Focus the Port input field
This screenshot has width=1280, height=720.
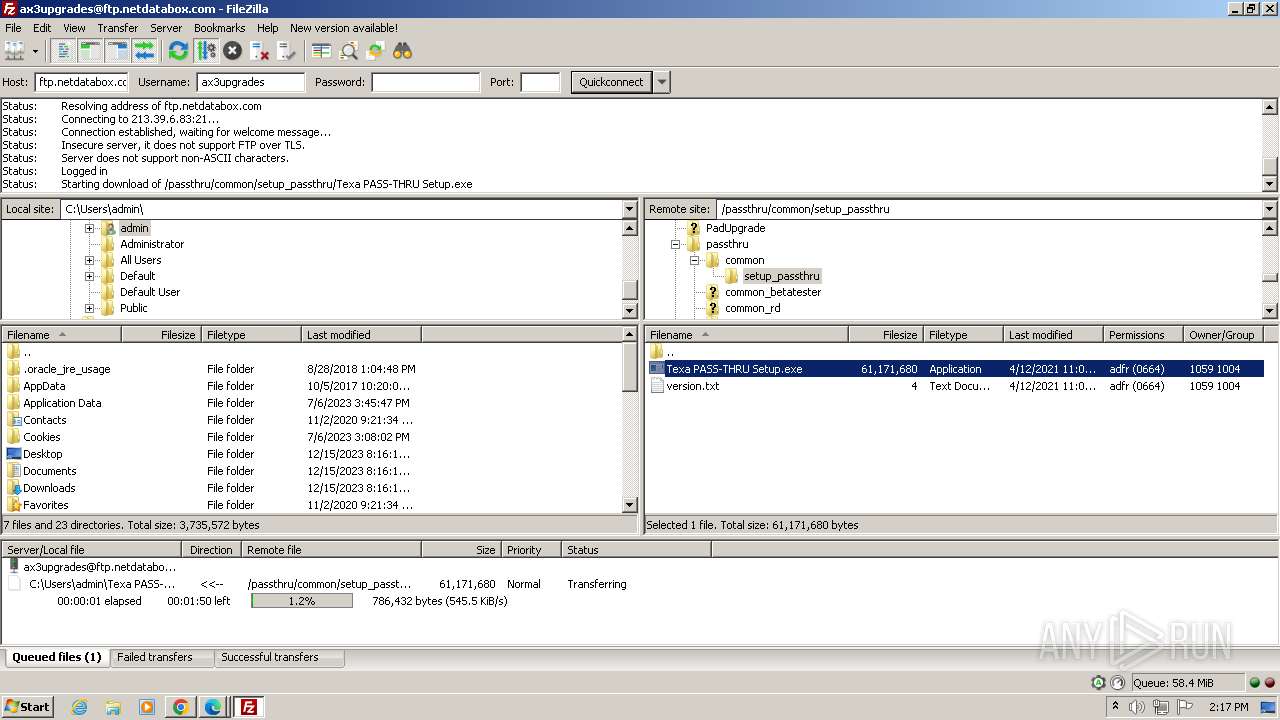[540, 82]
